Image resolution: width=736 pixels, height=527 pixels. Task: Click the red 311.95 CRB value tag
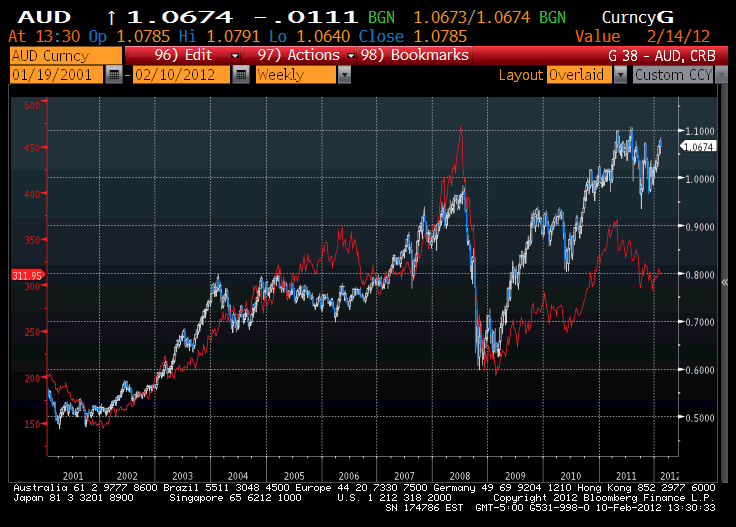pyautogui.click(x=27, y=275)
